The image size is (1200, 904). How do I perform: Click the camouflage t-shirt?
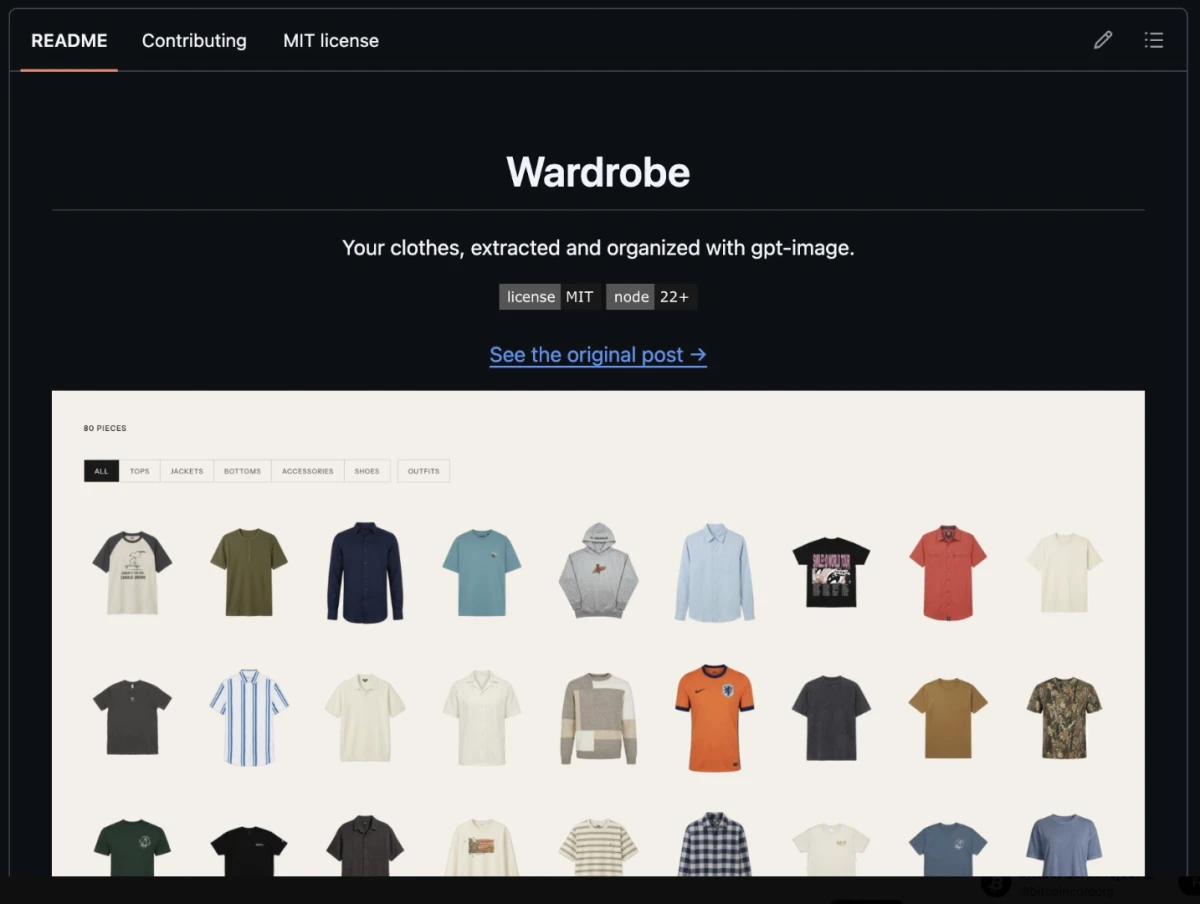tap(1064, 718)
